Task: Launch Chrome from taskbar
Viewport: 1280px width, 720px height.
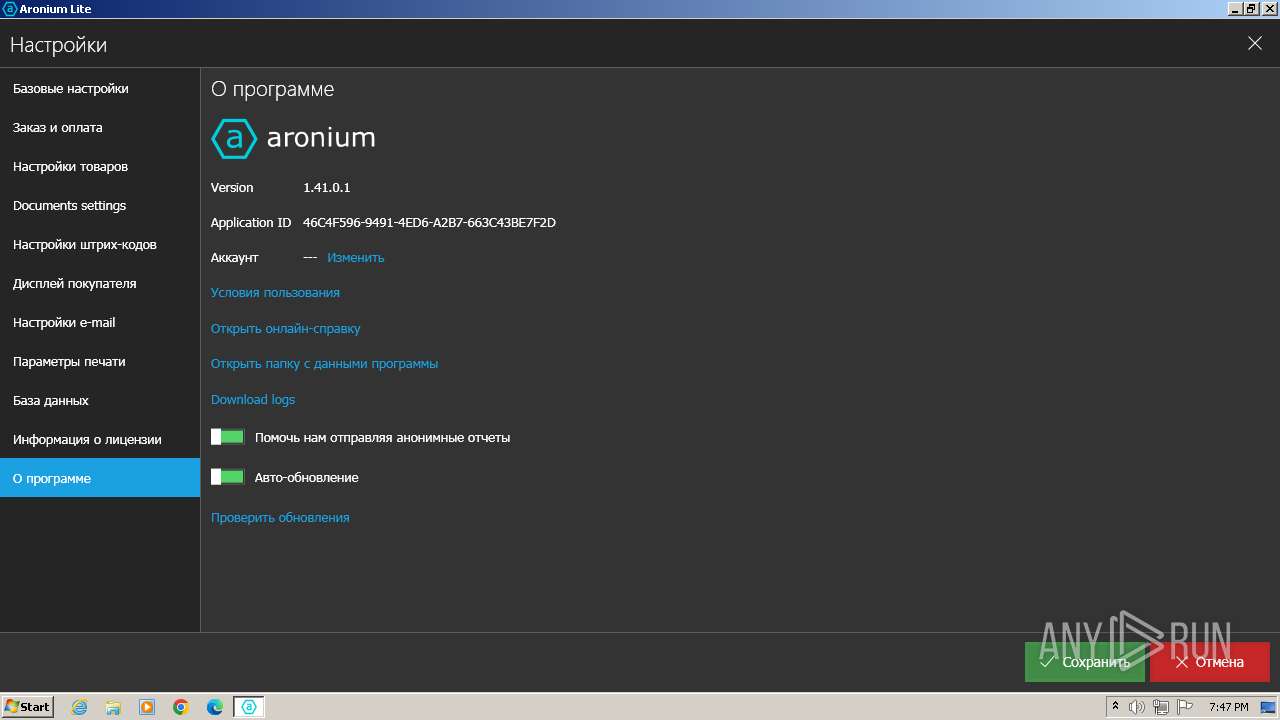Action: pyautogui.click(x=181, y=707)
